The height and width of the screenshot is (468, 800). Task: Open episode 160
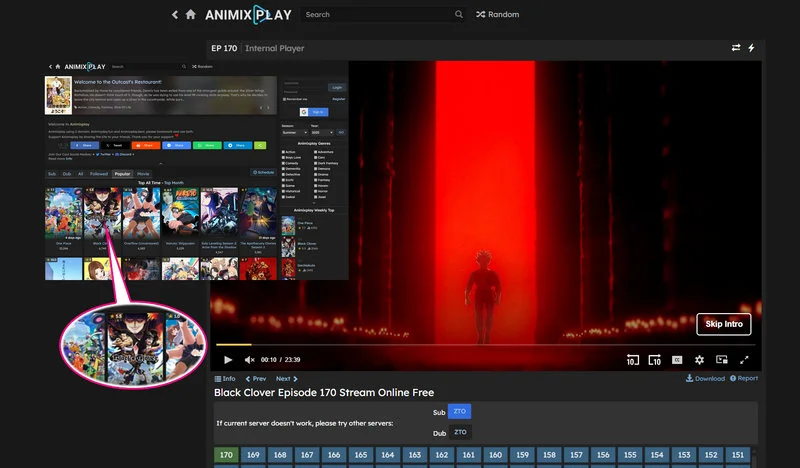click(495, 455)
